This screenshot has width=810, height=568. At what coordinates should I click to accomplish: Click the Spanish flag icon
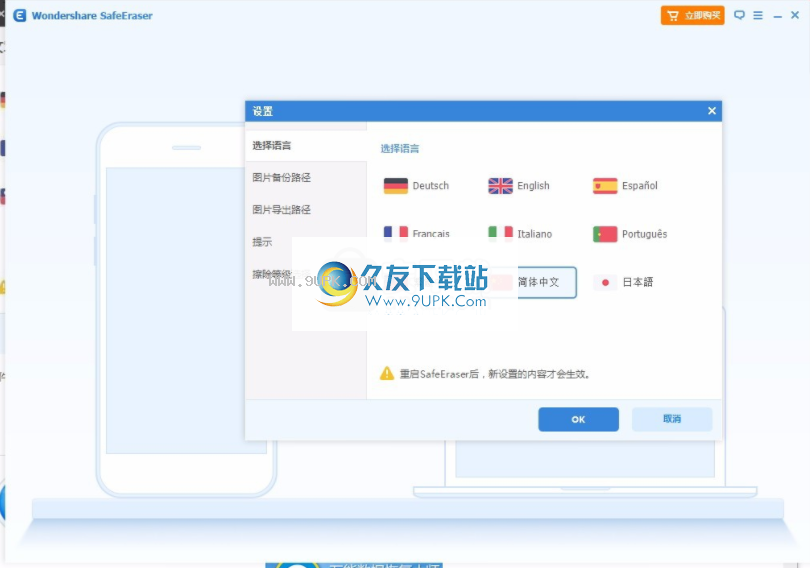[x=605, y=185]
